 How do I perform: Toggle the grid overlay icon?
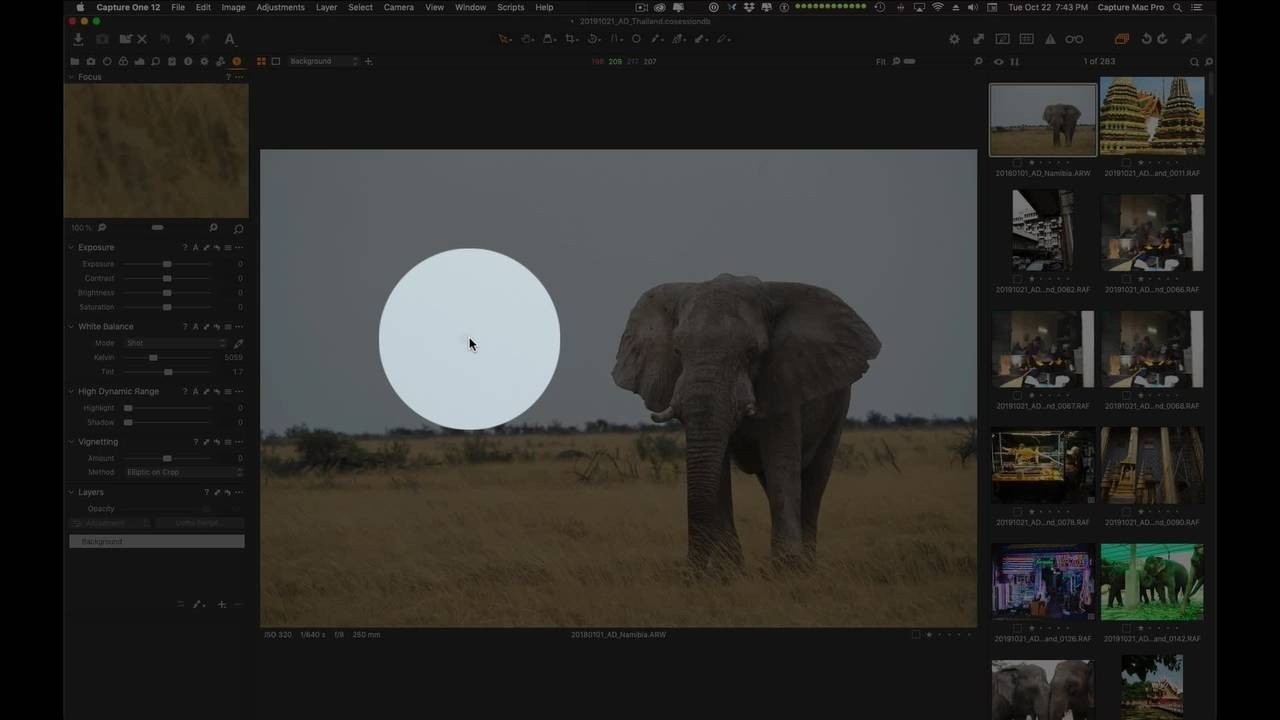point(1026,39)
